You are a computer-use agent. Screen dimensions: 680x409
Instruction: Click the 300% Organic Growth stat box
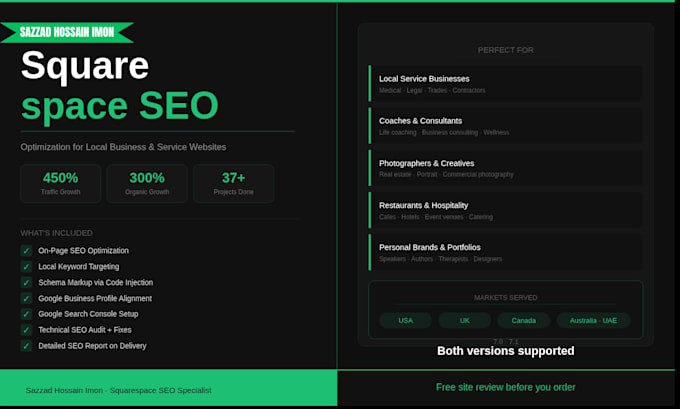point(147,183)
